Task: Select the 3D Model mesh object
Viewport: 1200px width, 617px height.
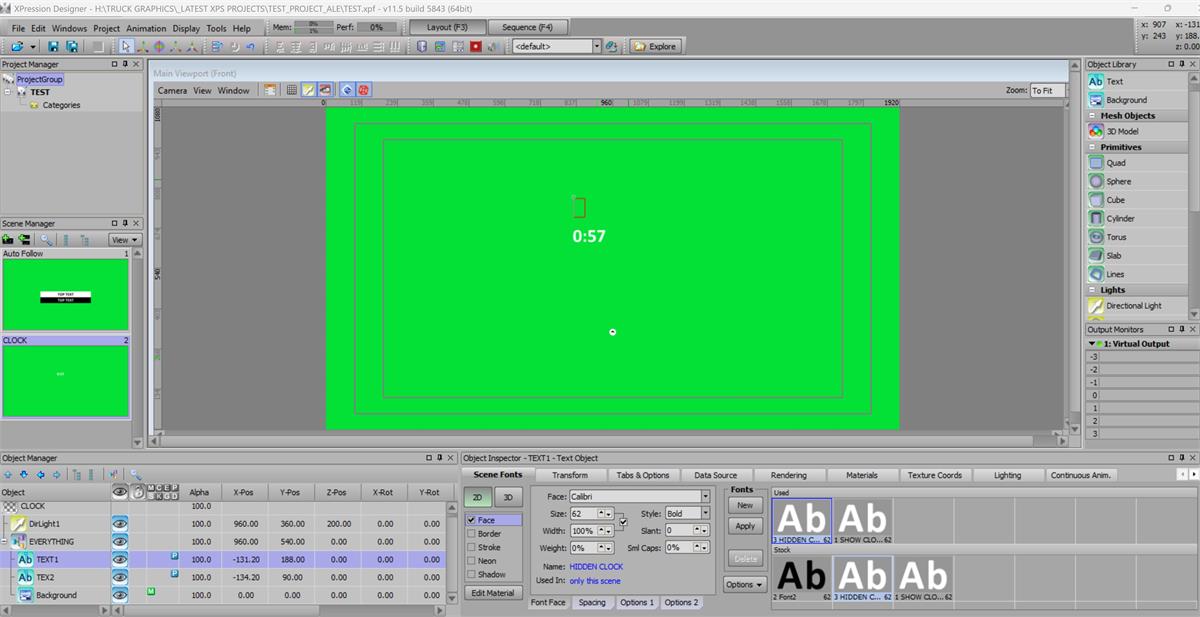Action: pos(1121,131)
